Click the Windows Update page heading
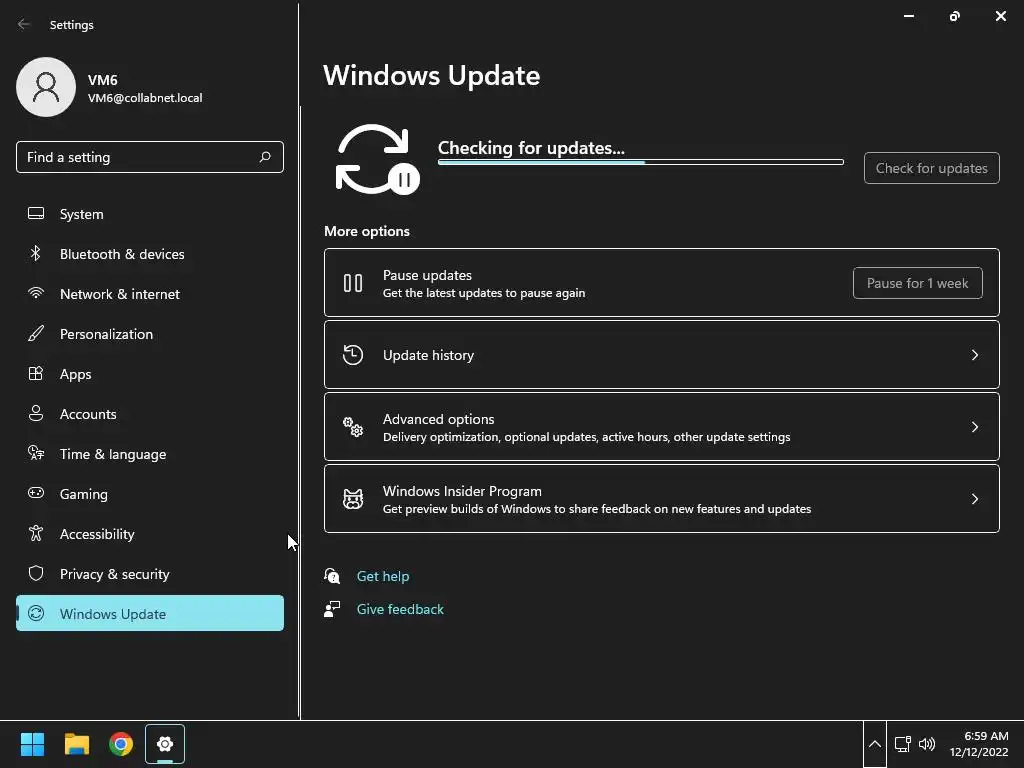Viewport: 1024px width, 768px height. click(x=431, y=76)
